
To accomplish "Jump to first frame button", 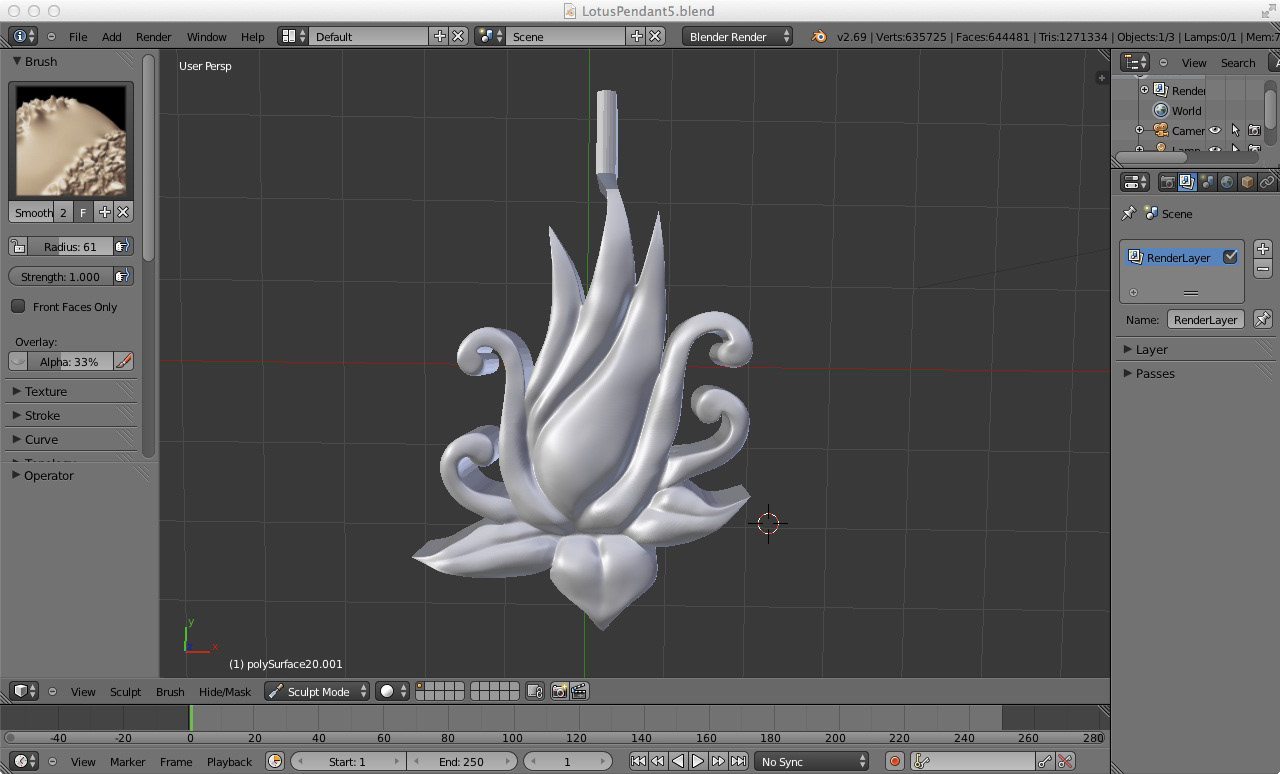I will coord(638,761).
